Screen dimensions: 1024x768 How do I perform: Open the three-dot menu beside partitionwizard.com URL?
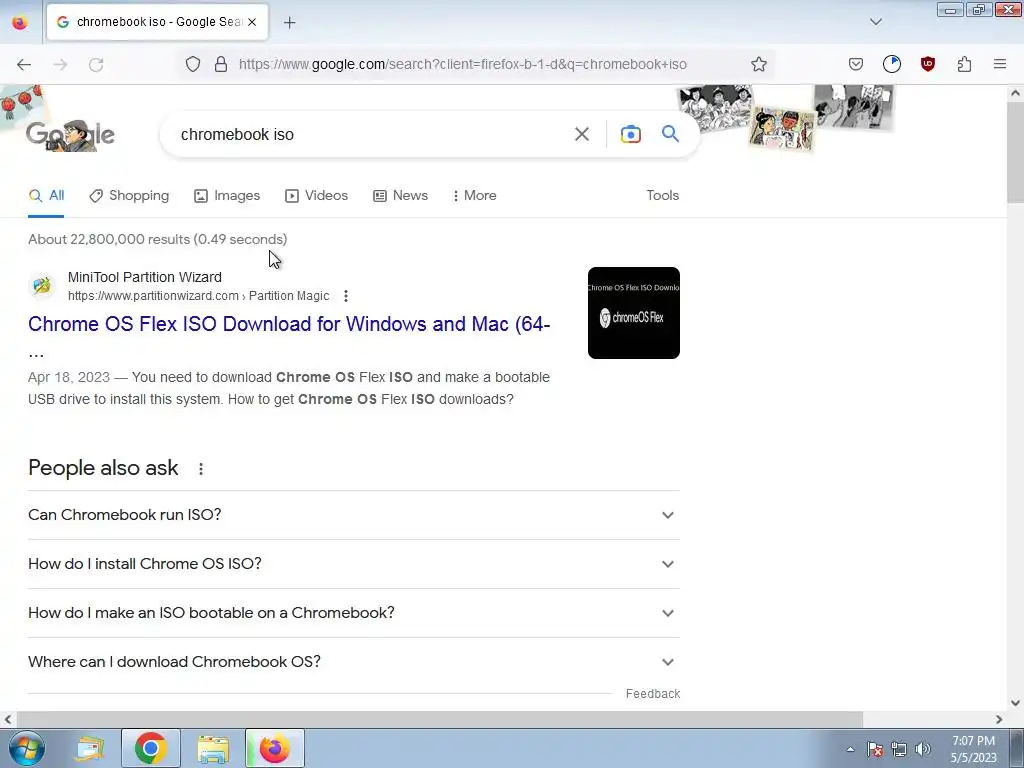(345, 296)
